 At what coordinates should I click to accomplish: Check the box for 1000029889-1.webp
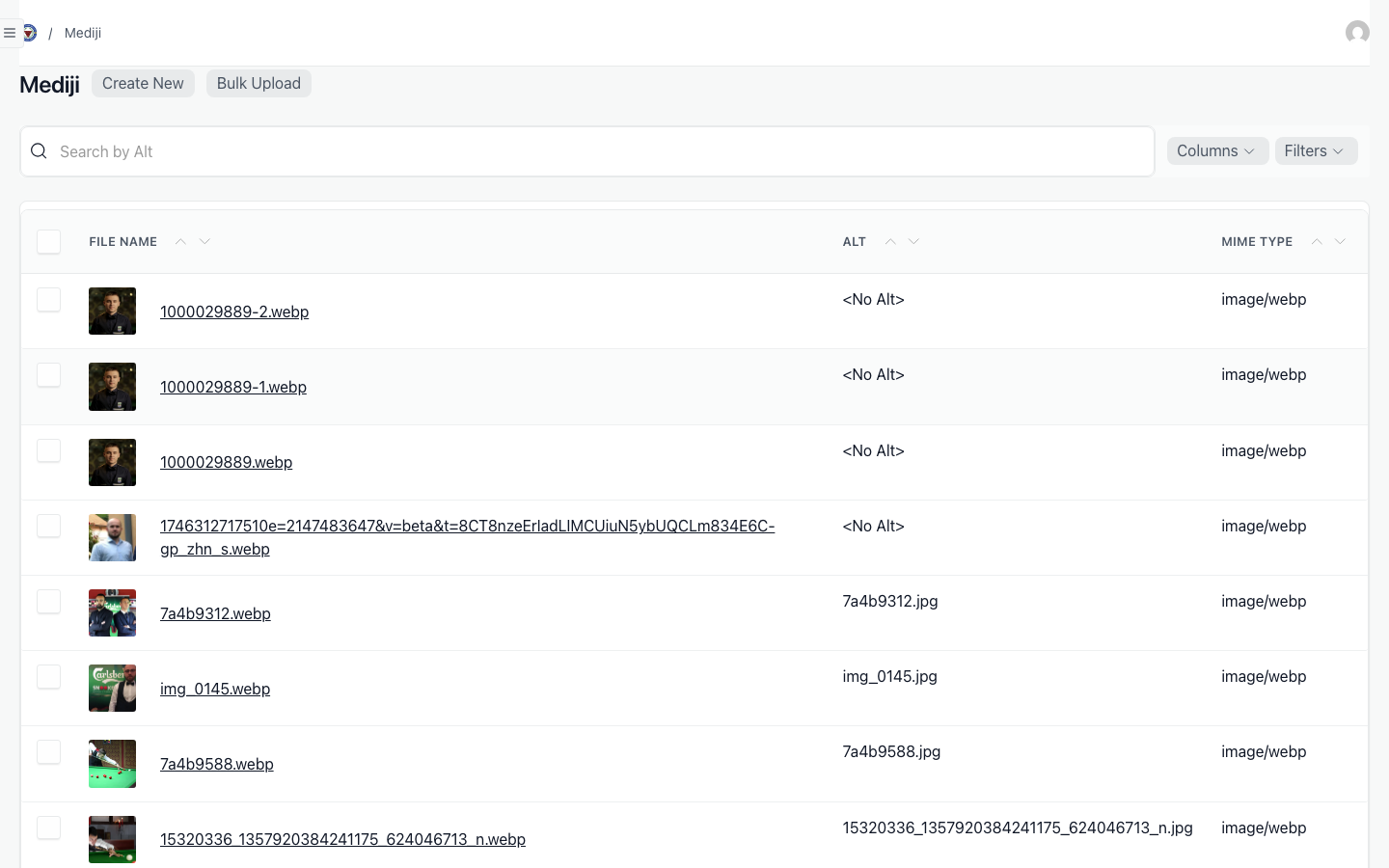click(x=48, y=375)
